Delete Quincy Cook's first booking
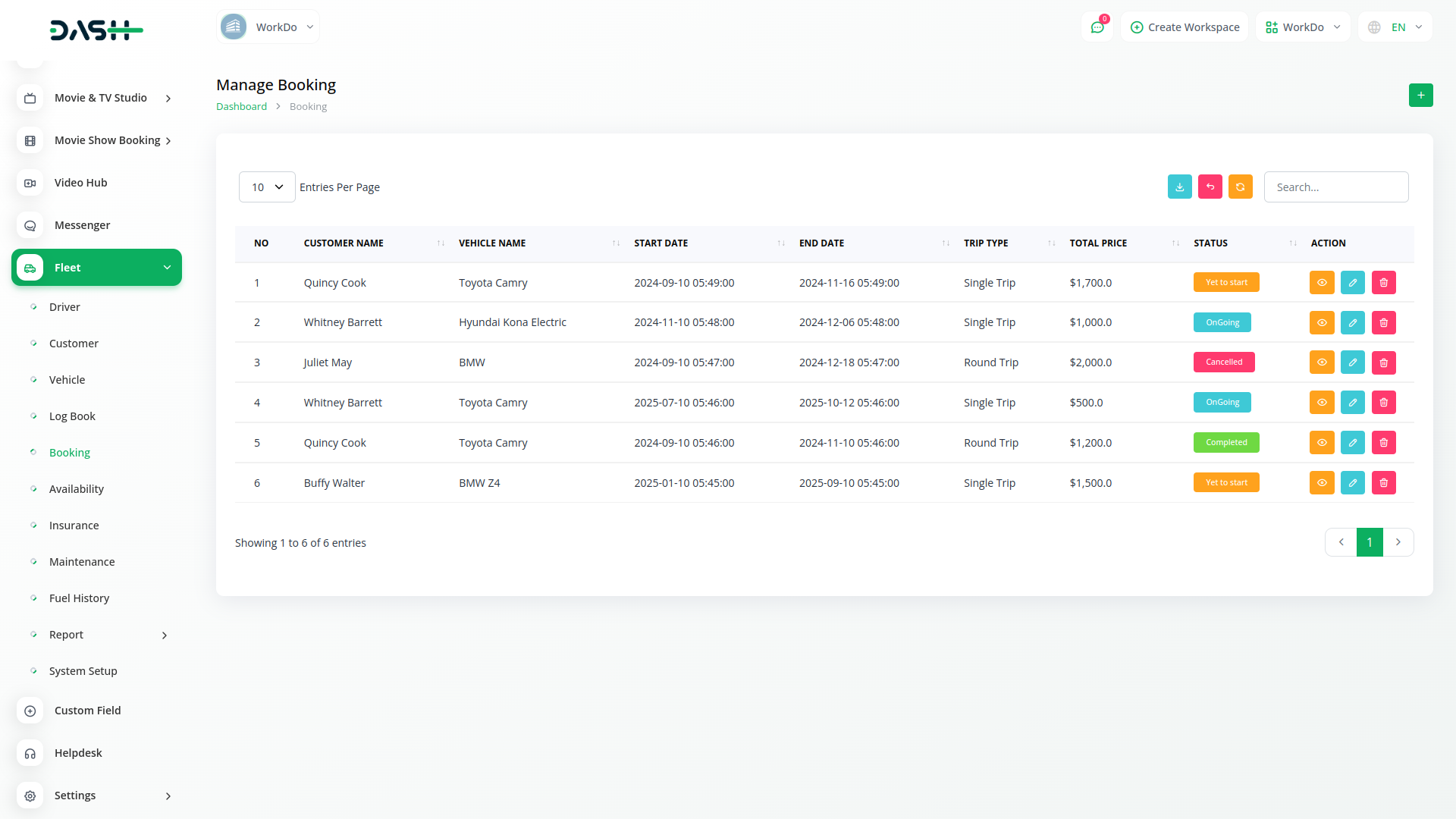 (x=1383, y=283)
